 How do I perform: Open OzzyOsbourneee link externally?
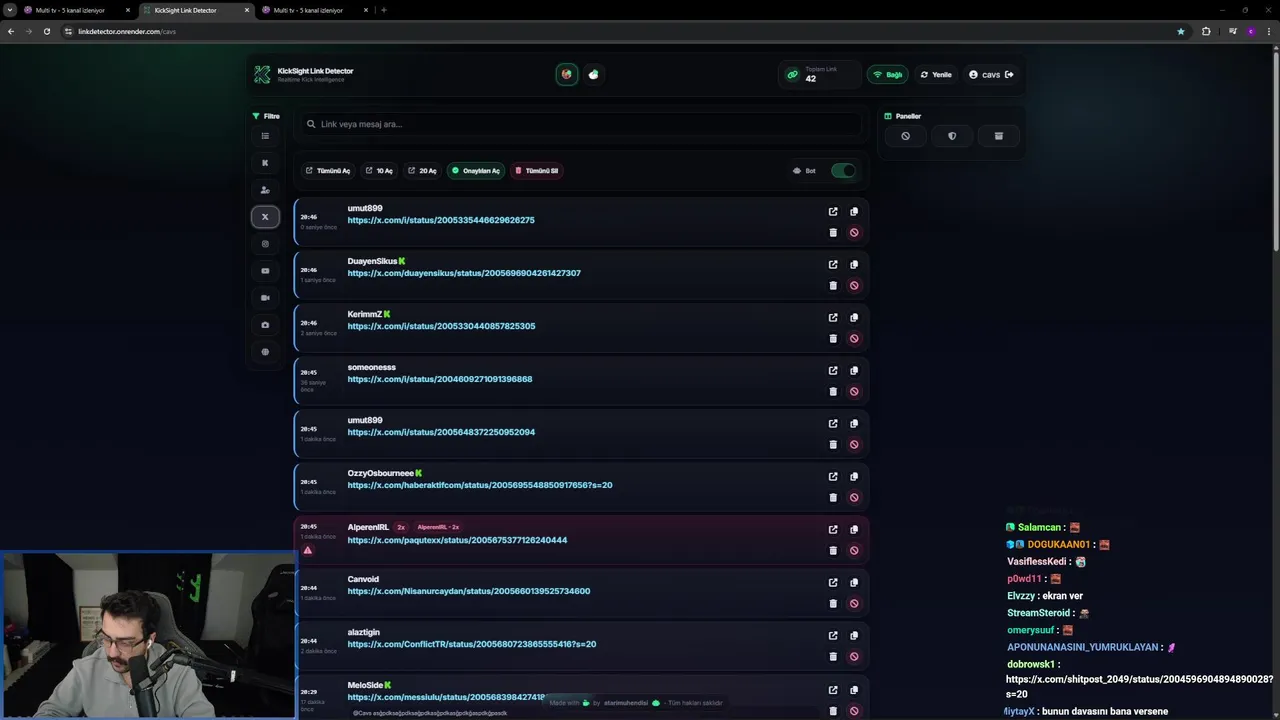[833, 477]
